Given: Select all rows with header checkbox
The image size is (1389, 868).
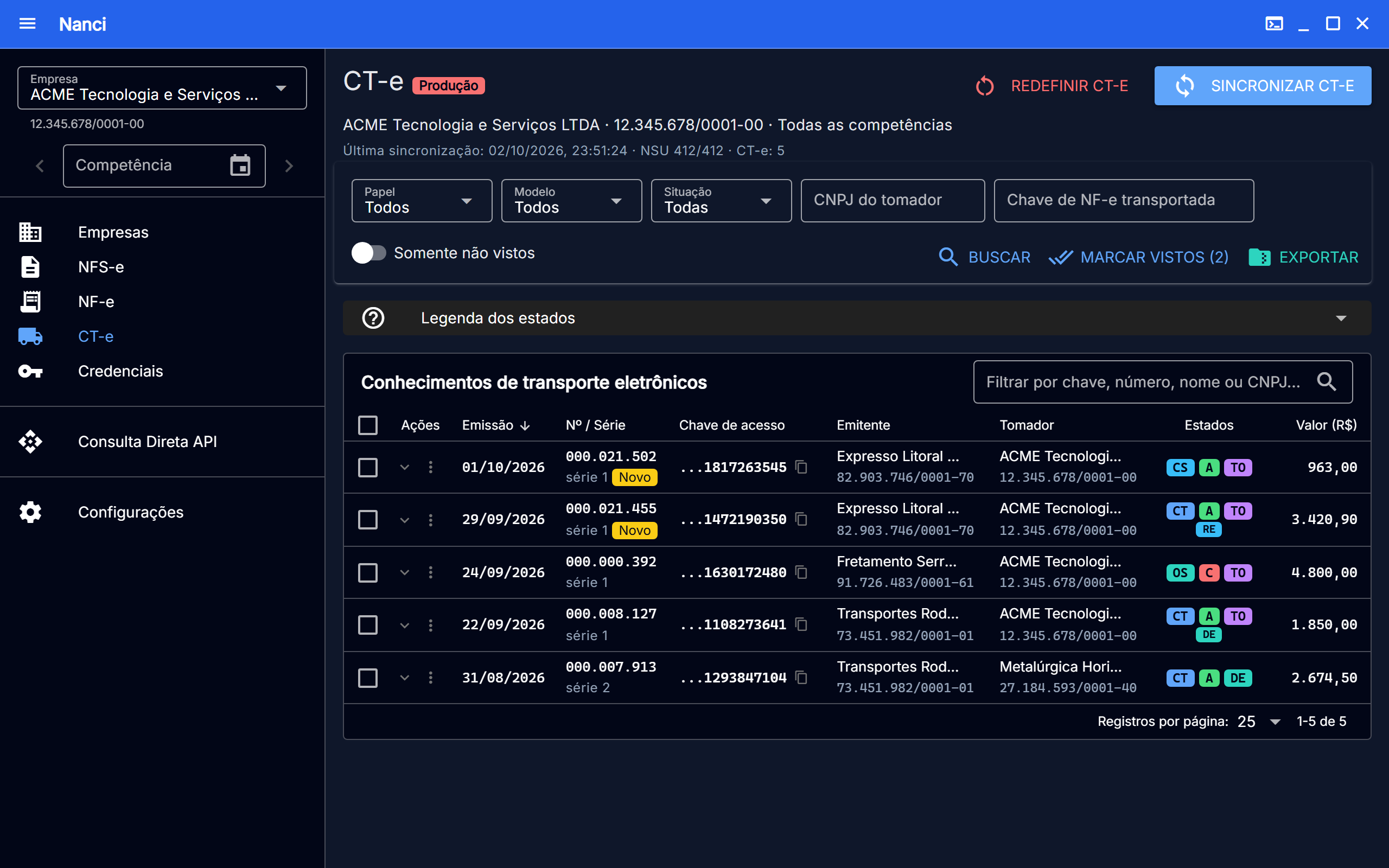Looking at the screenshot, I should (368, 425).
